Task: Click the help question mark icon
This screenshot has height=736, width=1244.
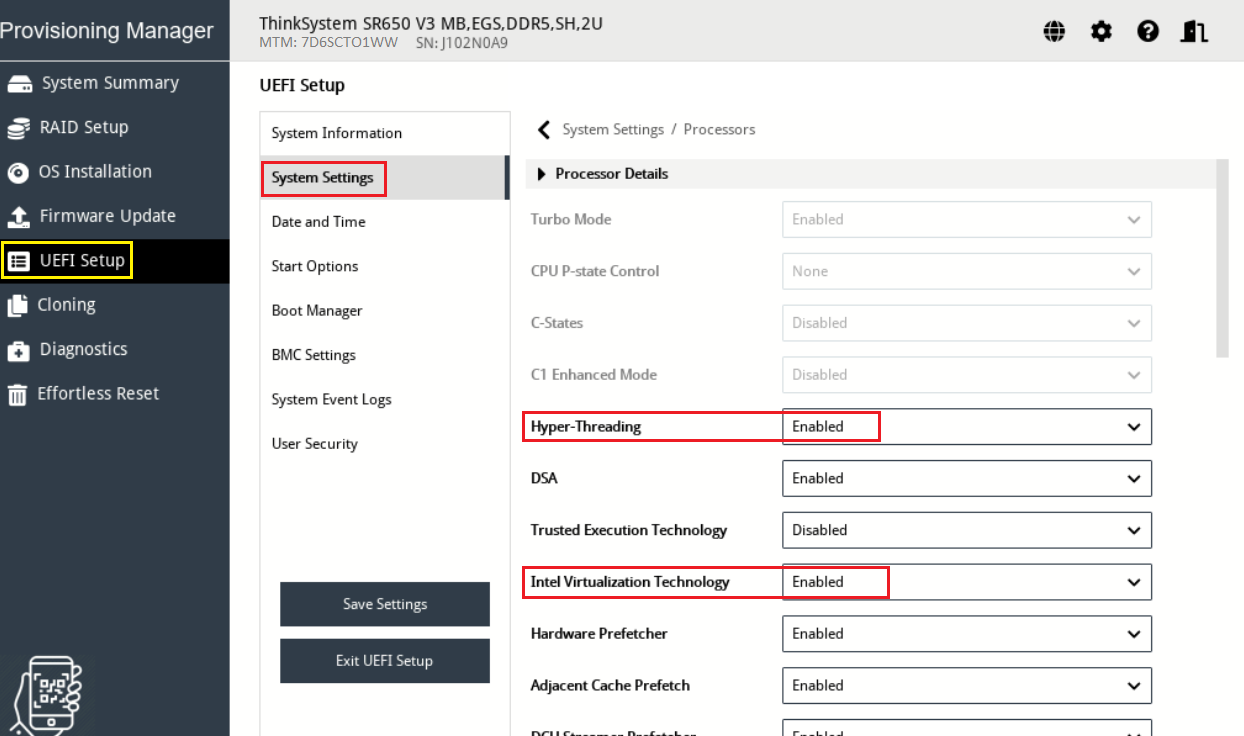Action: tap(1148, 32)
